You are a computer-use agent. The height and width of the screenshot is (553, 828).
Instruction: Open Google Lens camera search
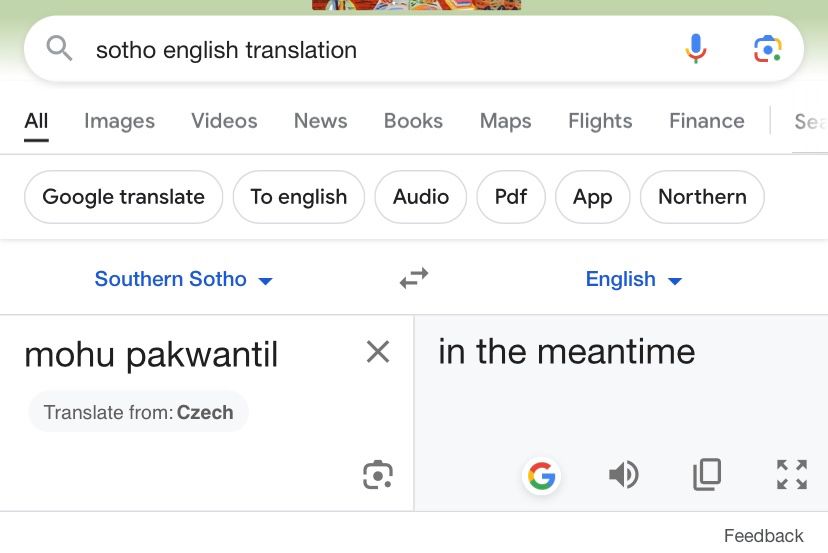click(767, 48)
